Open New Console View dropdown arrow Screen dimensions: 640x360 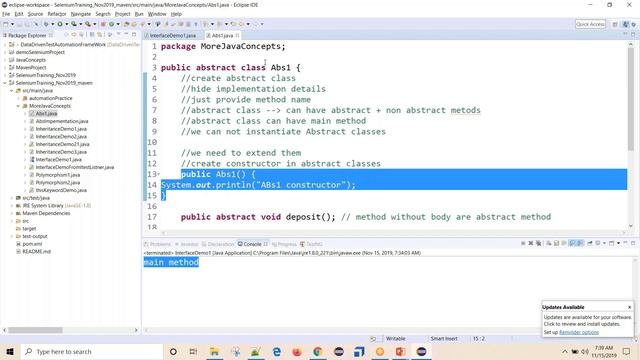[x=618, y=243]
